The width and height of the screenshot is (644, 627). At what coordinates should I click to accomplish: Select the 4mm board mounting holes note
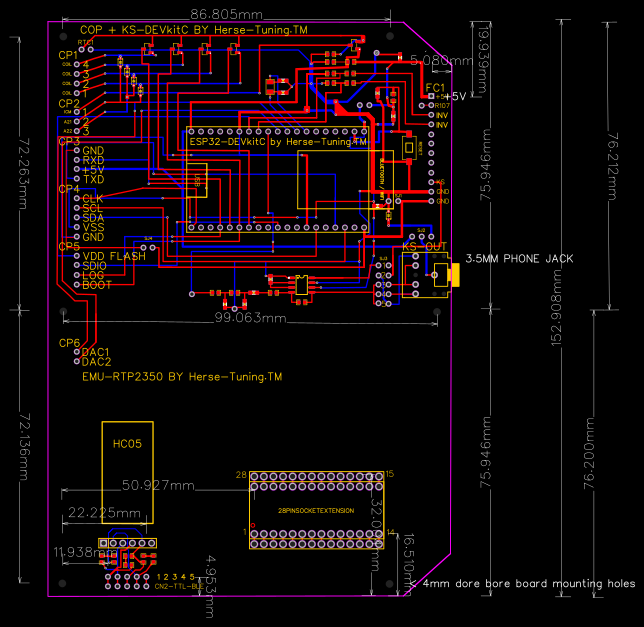coord(529,583)
